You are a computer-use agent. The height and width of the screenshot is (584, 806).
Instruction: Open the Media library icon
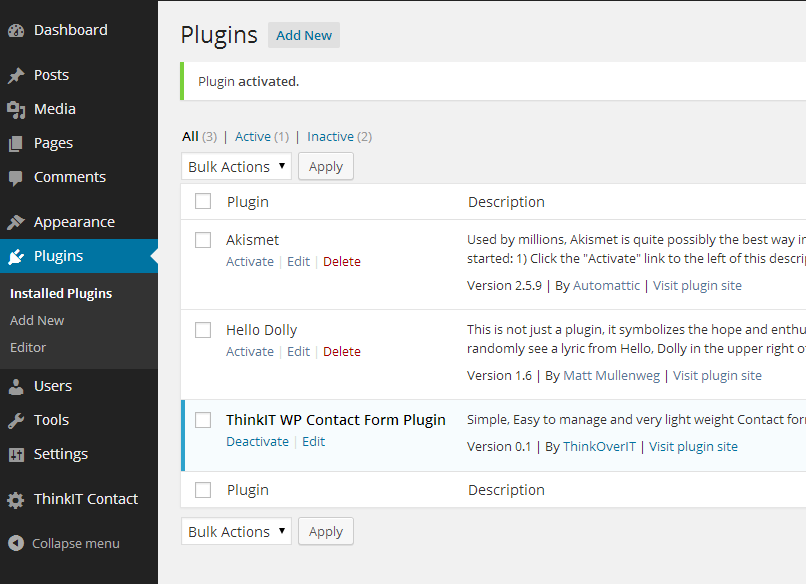click(x=17, y=108)
